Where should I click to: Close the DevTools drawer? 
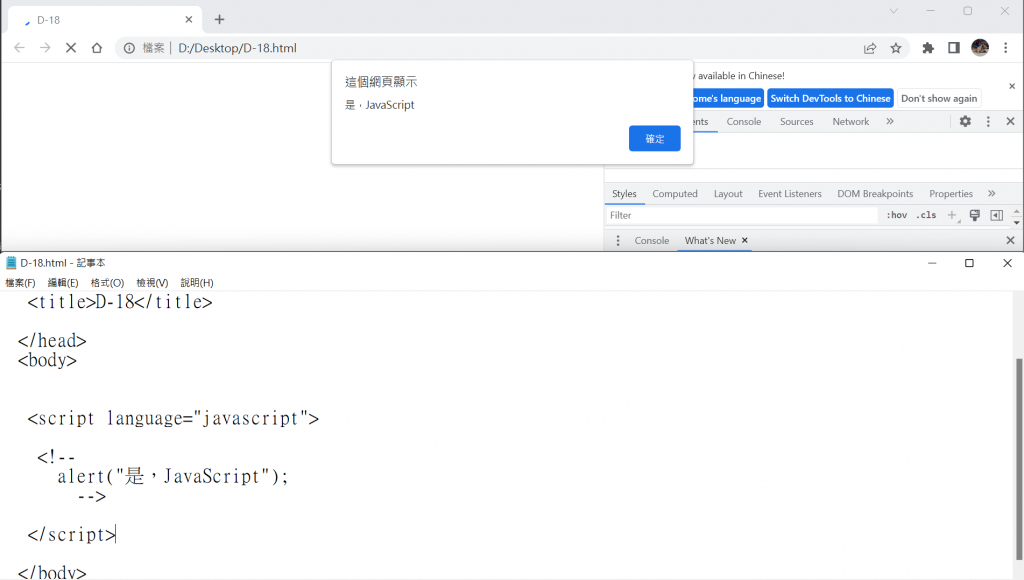[x=1010, y=240]
